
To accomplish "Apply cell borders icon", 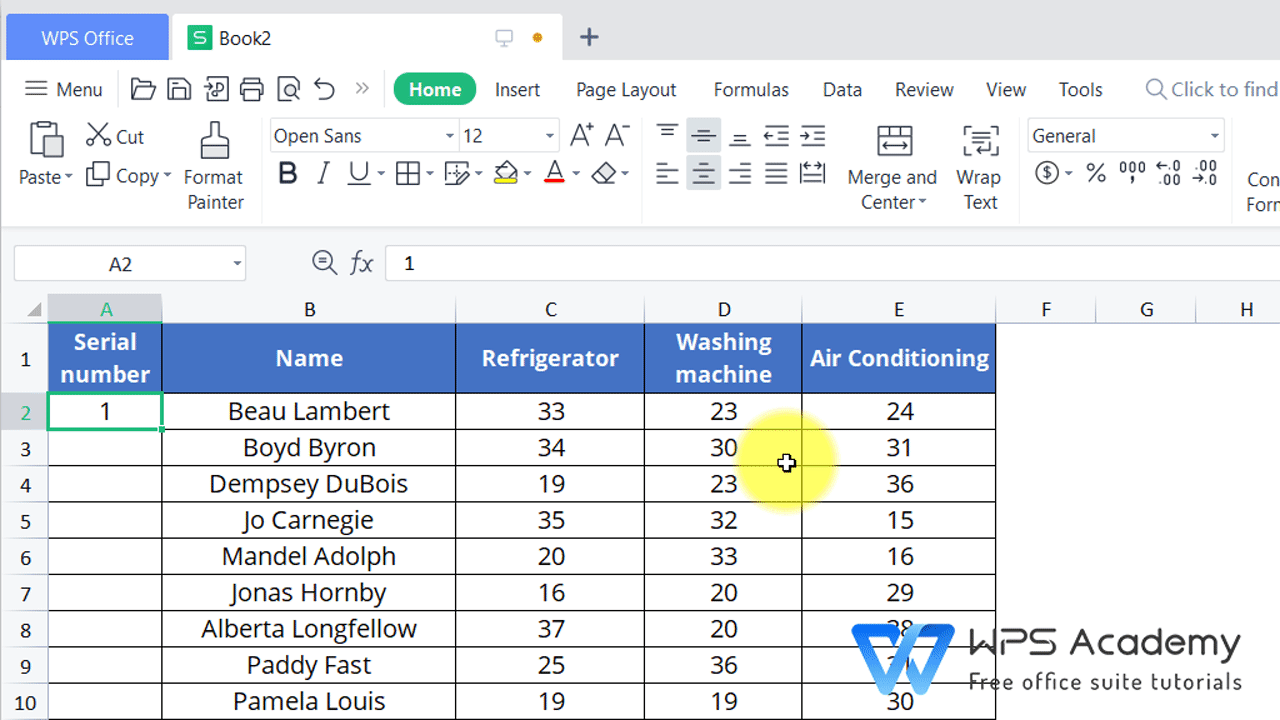I will pos(407,174).
